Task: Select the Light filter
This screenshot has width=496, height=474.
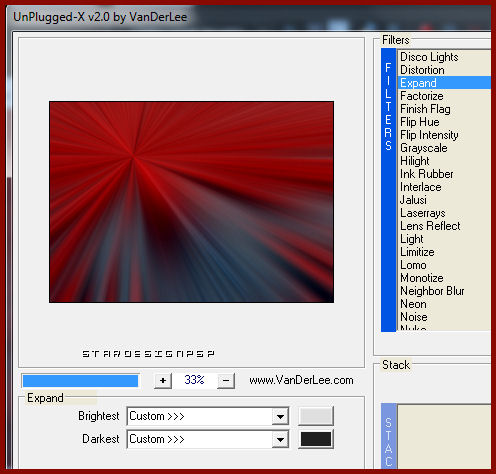Action: click(444, 239)
